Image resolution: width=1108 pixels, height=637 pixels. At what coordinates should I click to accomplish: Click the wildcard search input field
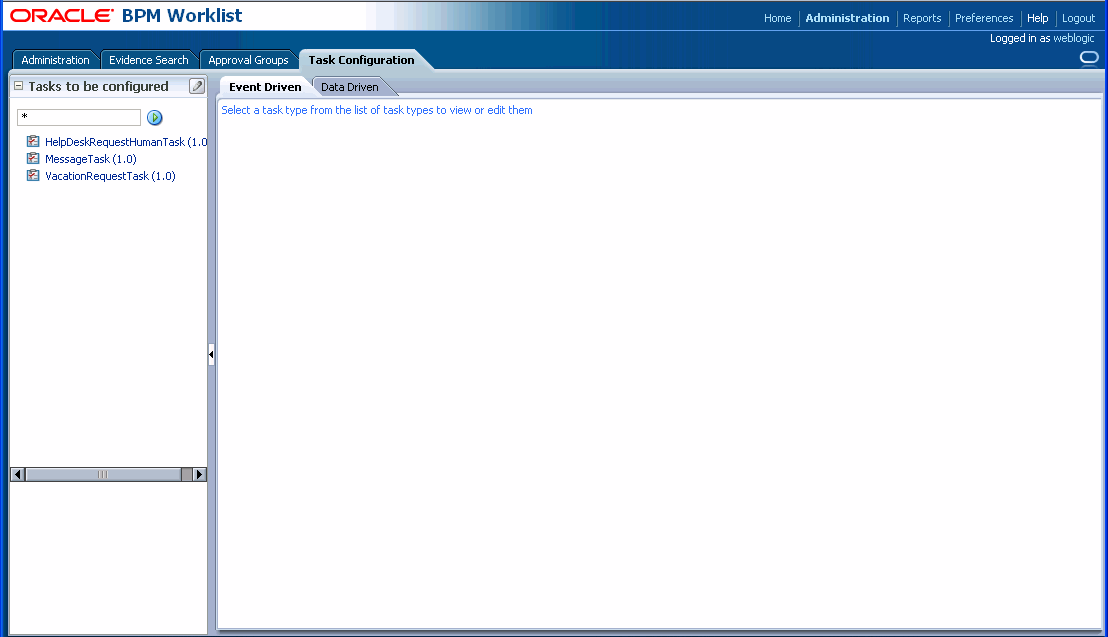(78, 117)
